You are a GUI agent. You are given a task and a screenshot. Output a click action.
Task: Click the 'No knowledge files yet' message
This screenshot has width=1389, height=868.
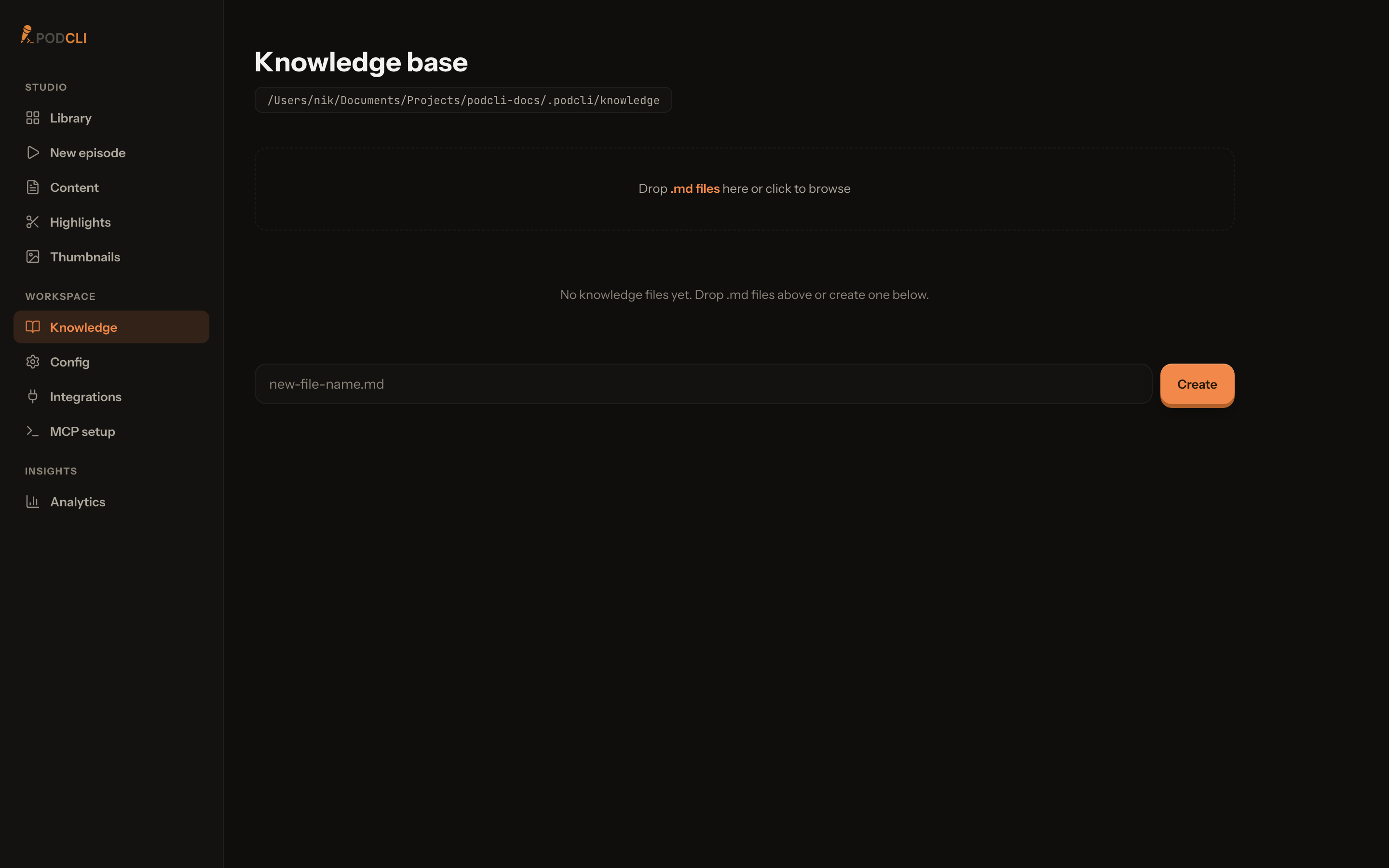pos(745,295)
